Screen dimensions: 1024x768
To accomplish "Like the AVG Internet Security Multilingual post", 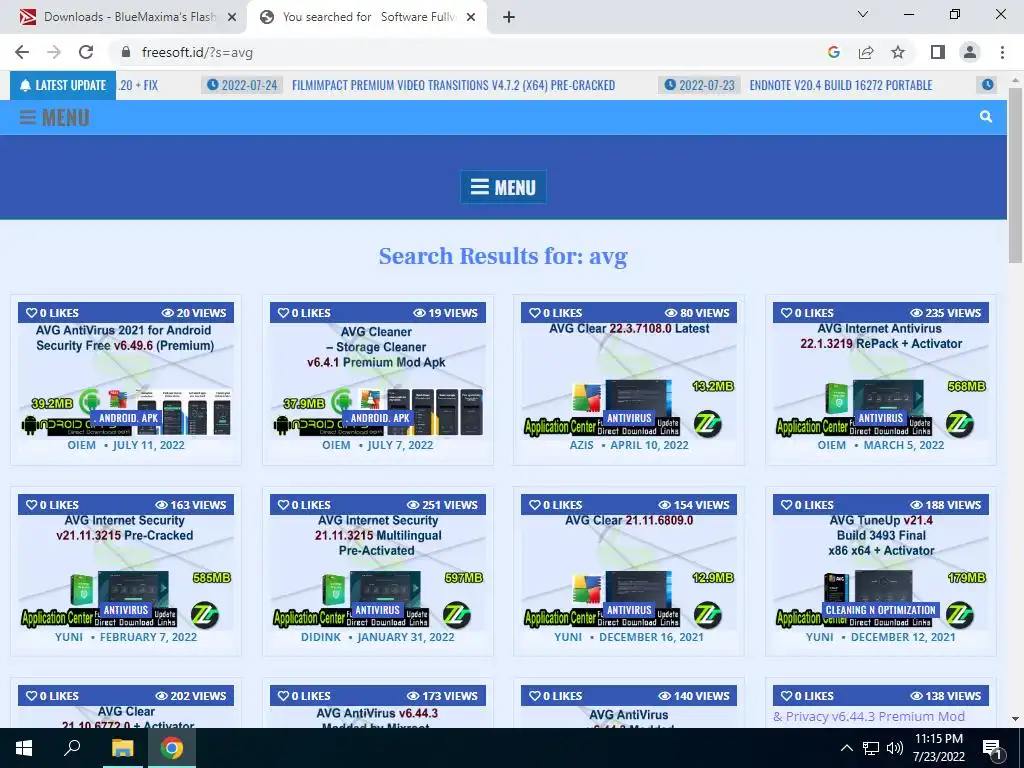I will 304,505.
